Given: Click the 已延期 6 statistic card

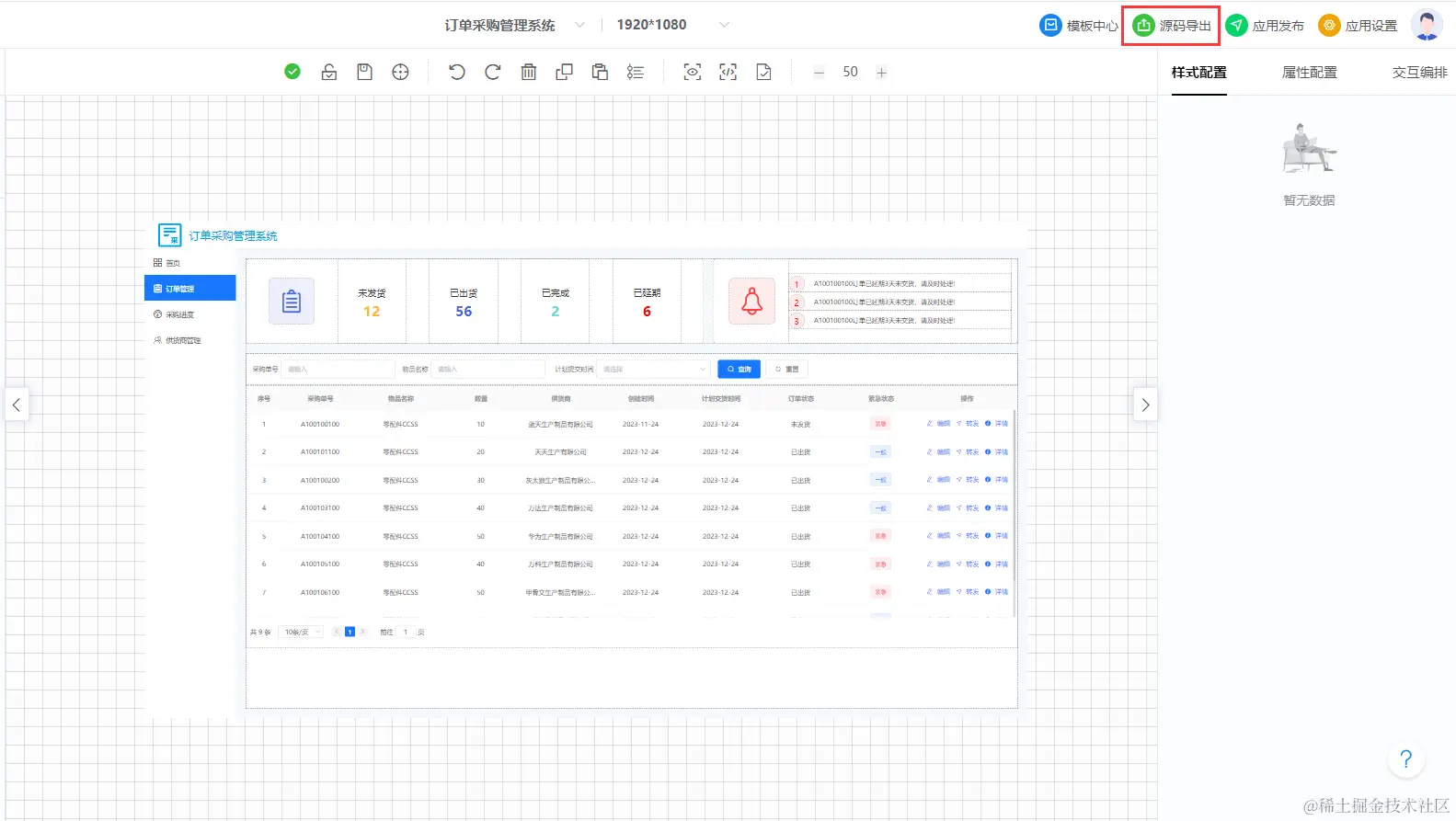Looking at the screenshot, I should pos(647,302).
